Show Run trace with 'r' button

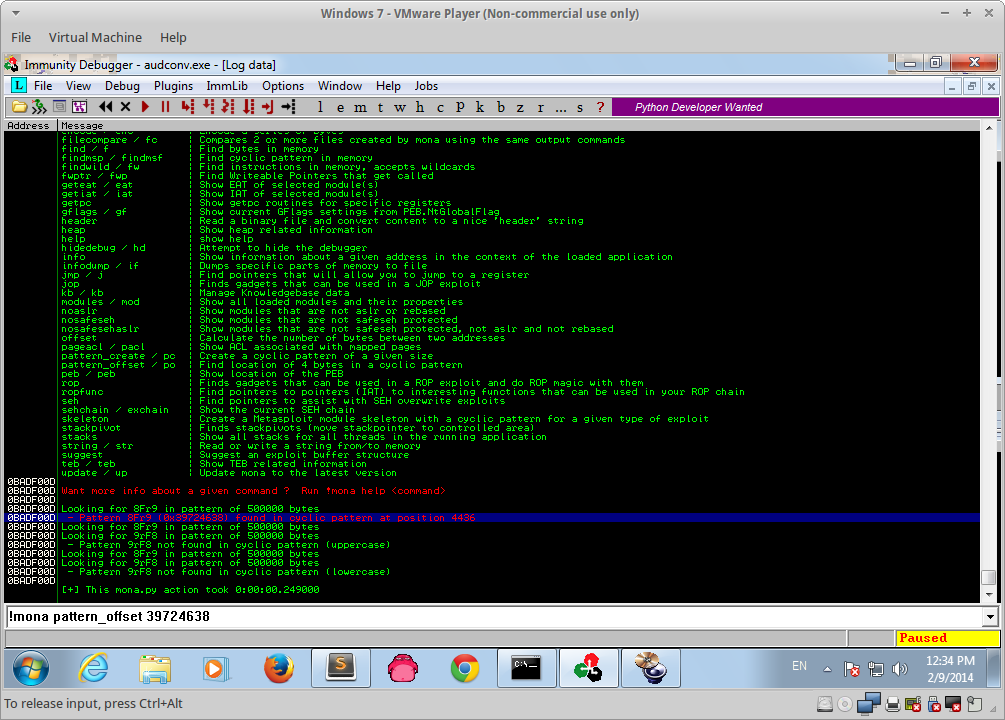[x=540, y=107]
